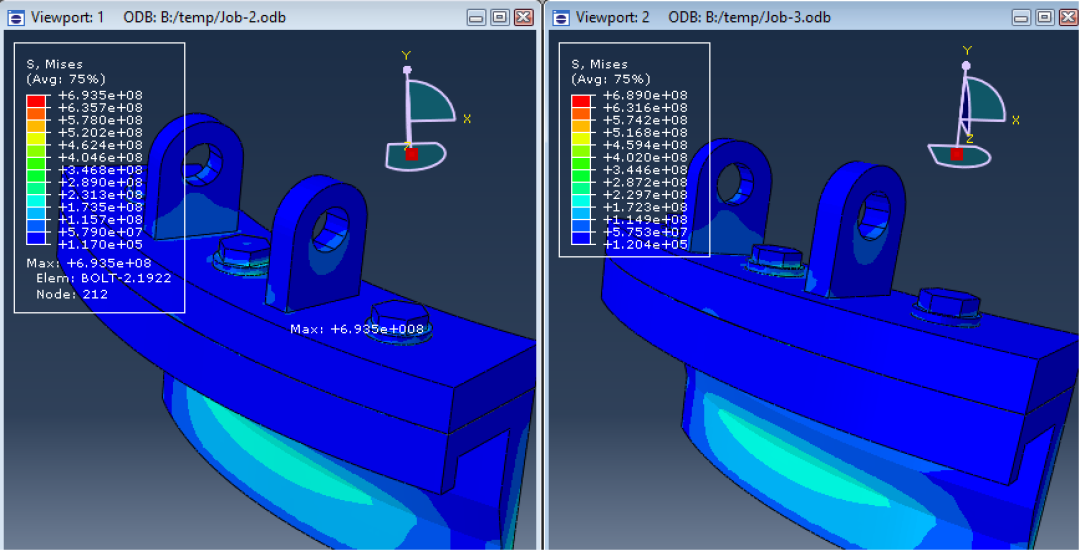Click legend value +6.357e+08
1080x551 pixels.
101,107
